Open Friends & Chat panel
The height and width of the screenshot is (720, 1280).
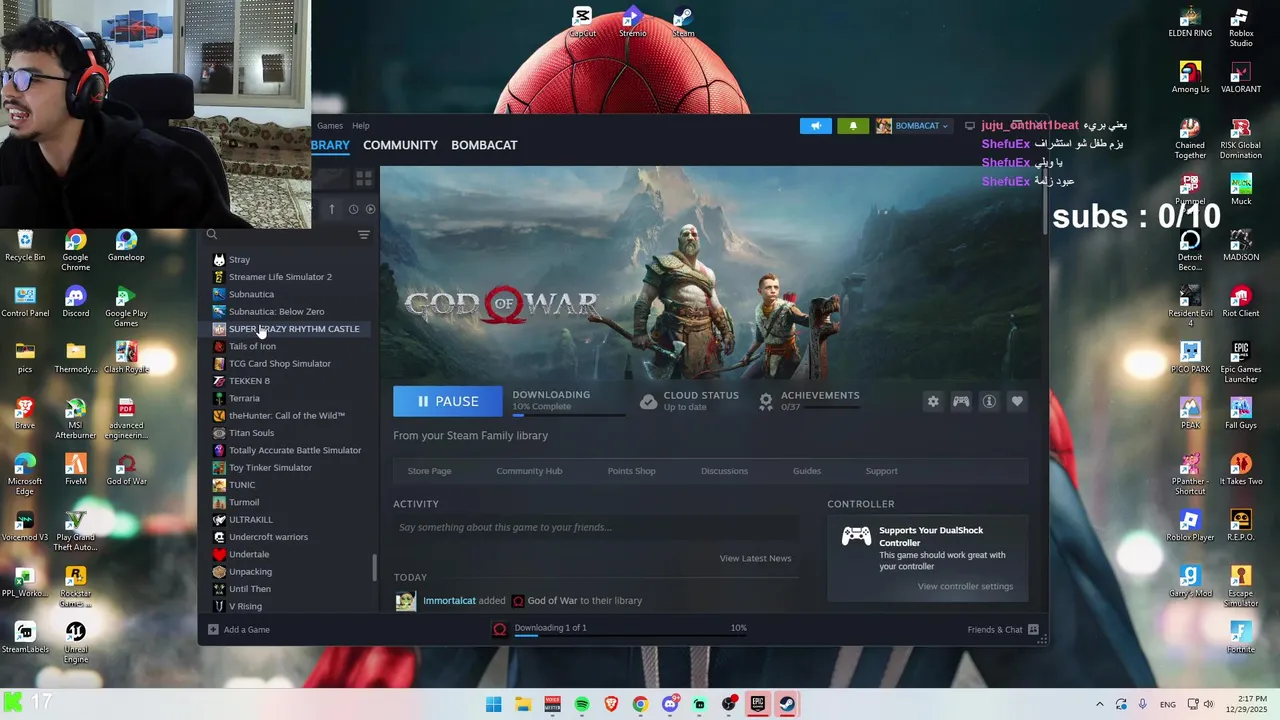point(1003,630)
